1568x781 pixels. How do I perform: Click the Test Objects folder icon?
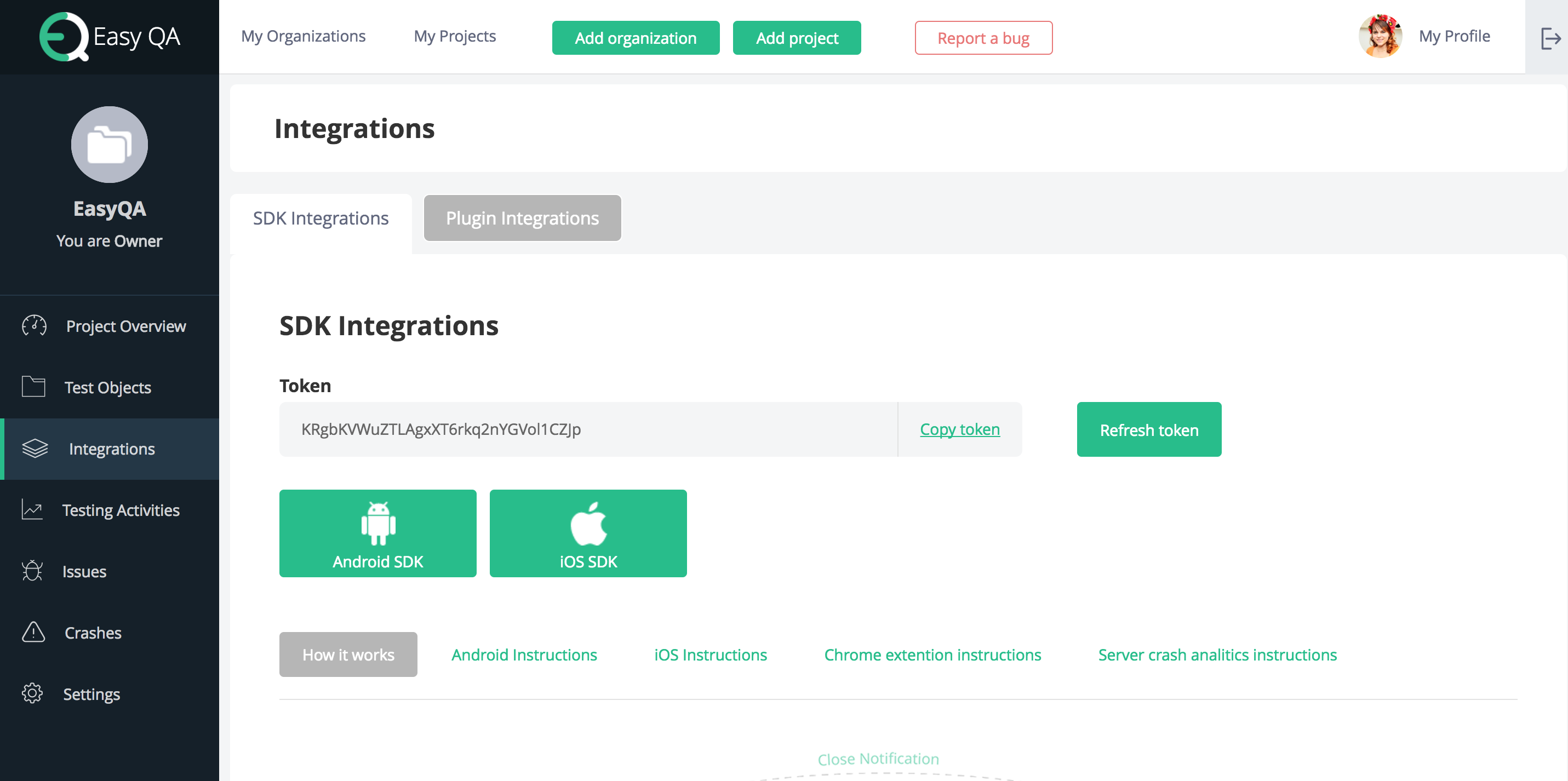pos(33,387)
